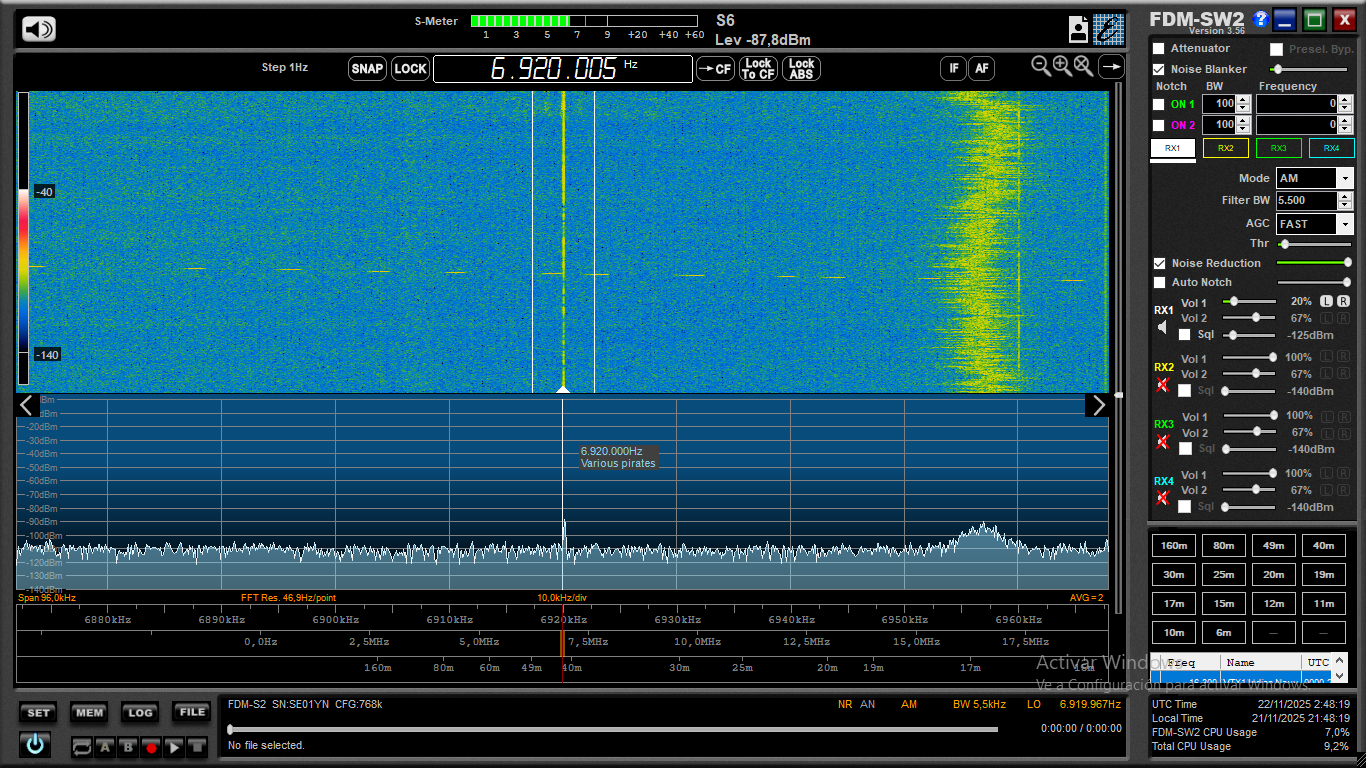
Task: Set loop point B marker
Action: tap(128, 747)
